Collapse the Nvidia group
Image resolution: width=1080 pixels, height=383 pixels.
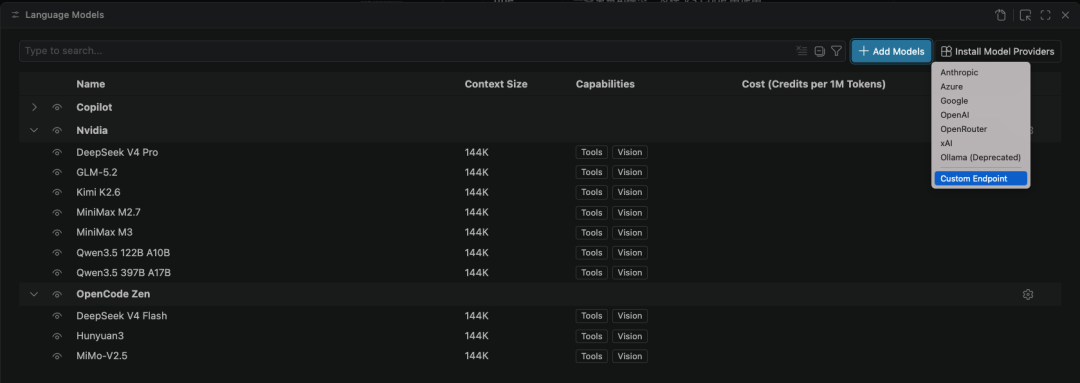pos(34,130)
